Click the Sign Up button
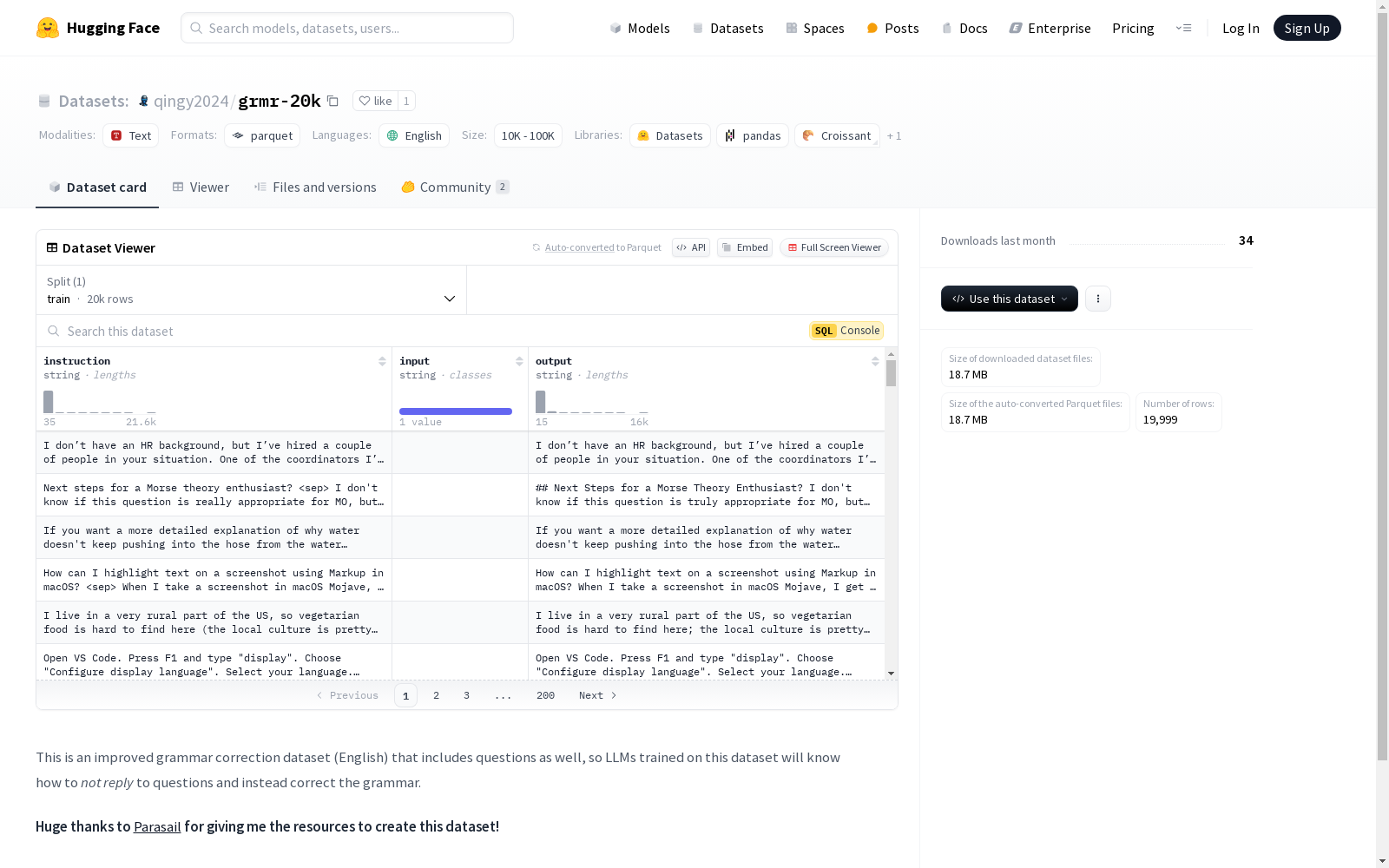 point(1307,28)
